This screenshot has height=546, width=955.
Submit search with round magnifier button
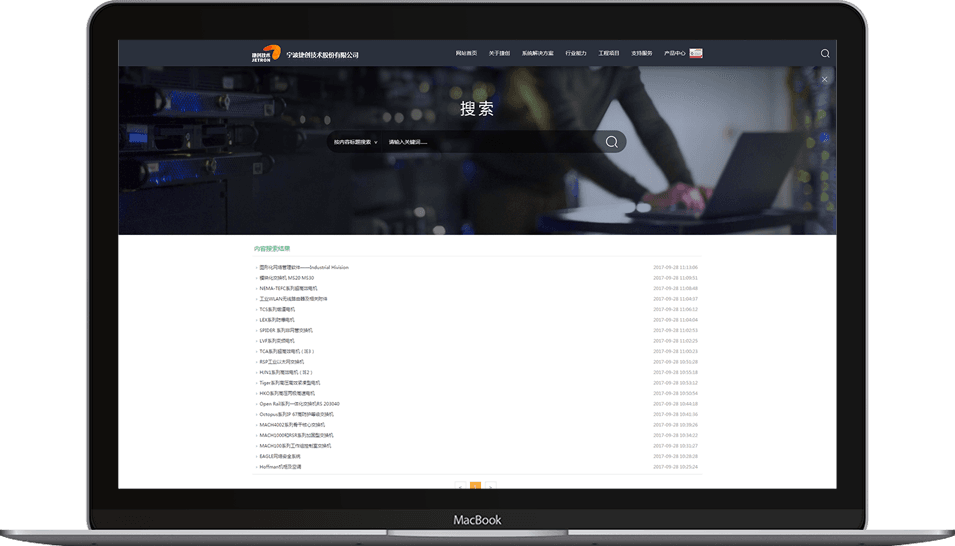coord(612,142)
